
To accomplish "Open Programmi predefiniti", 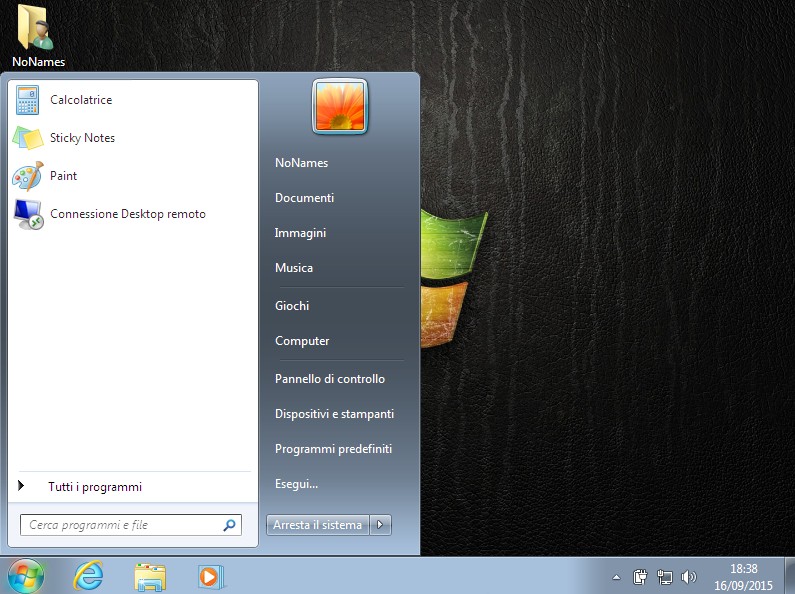I will point(333,449).
